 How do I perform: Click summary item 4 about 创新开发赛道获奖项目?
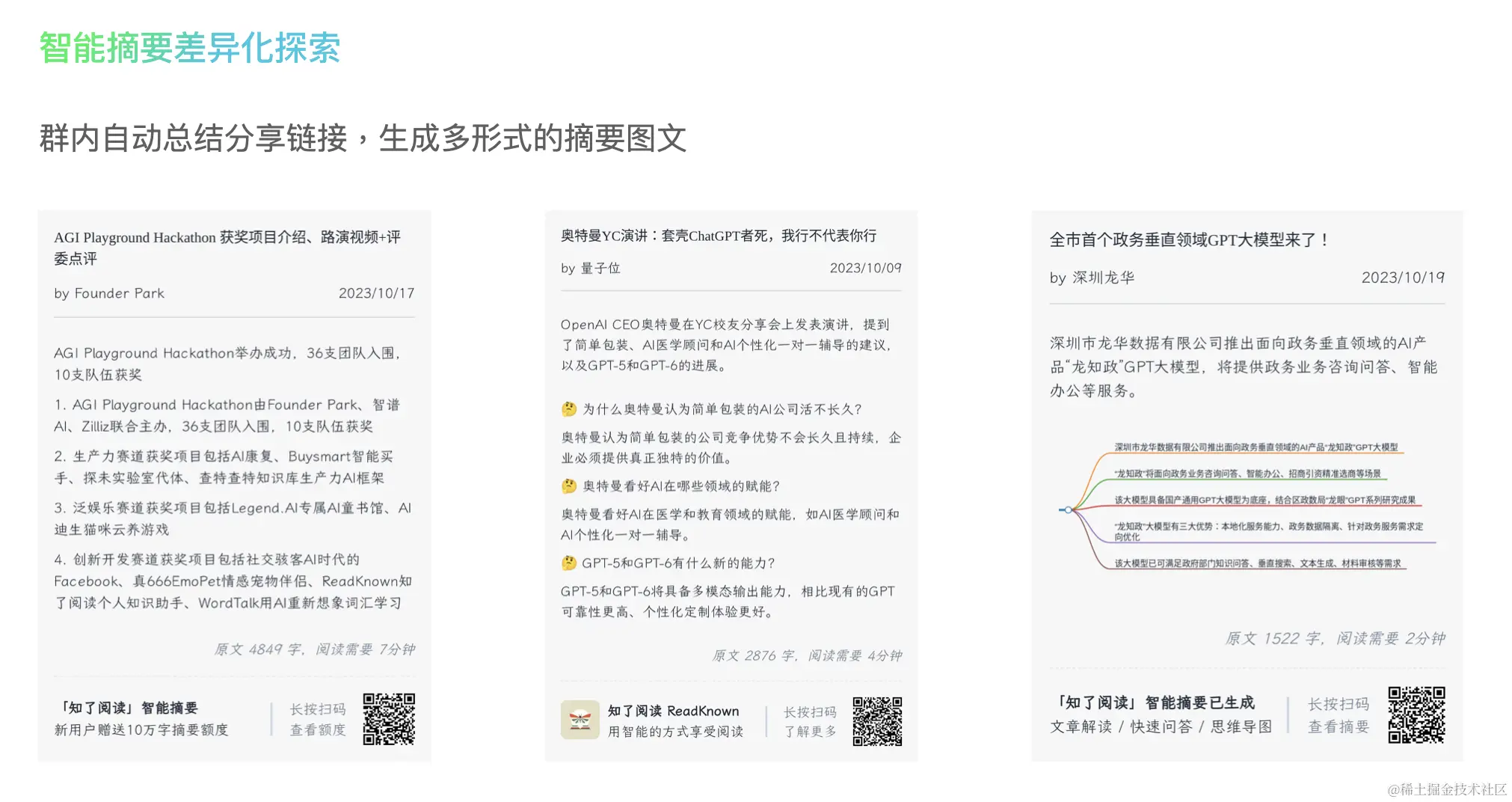click(x=233, y=581)
